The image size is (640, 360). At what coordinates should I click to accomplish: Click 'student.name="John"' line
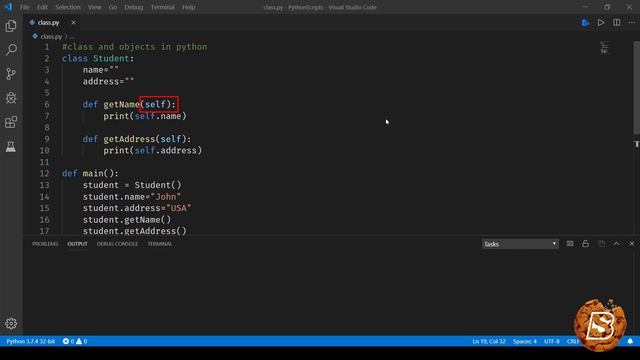pyautogui.click(x=131, y=197)
